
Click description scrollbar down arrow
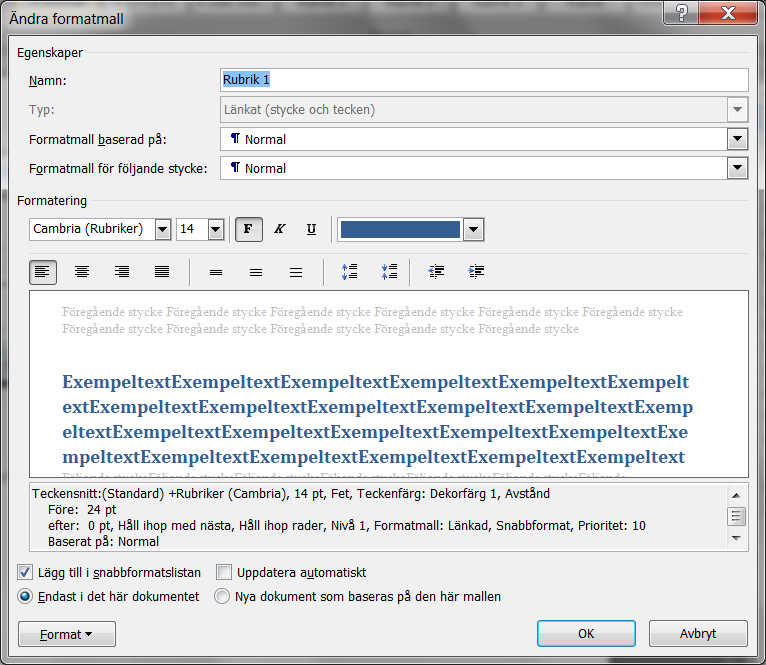pos(737,538)
